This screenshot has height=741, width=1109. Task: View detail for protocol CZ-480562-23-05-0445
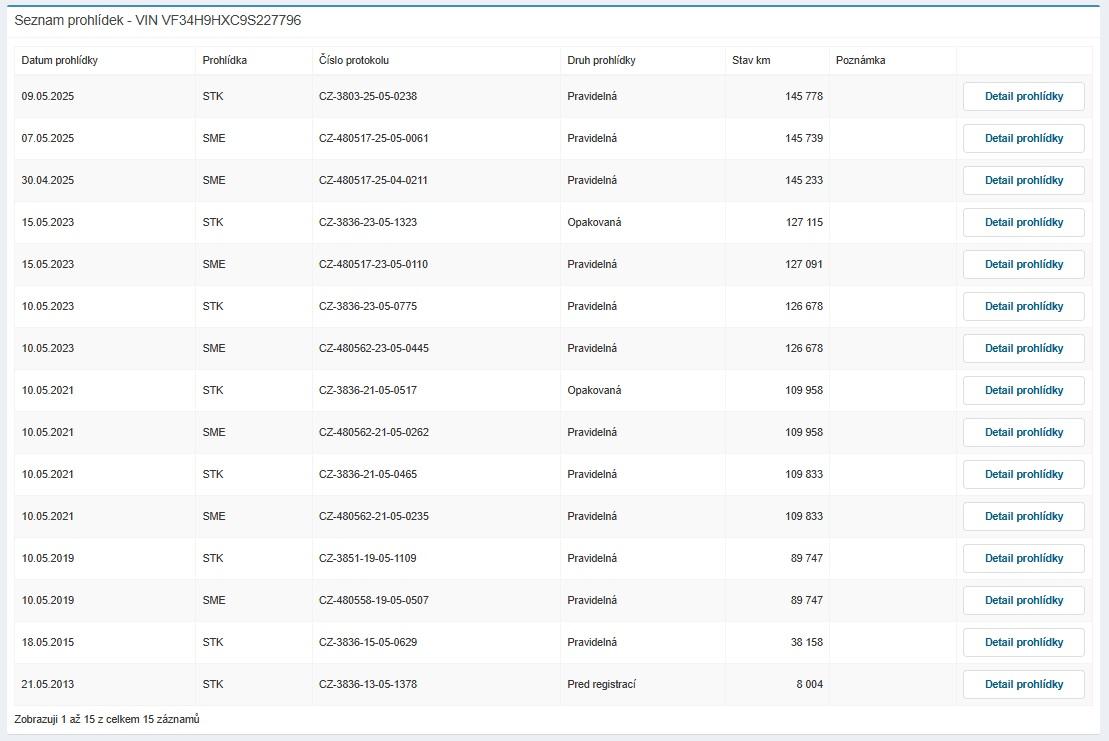pyautogui.click(x=1023, y=348)
